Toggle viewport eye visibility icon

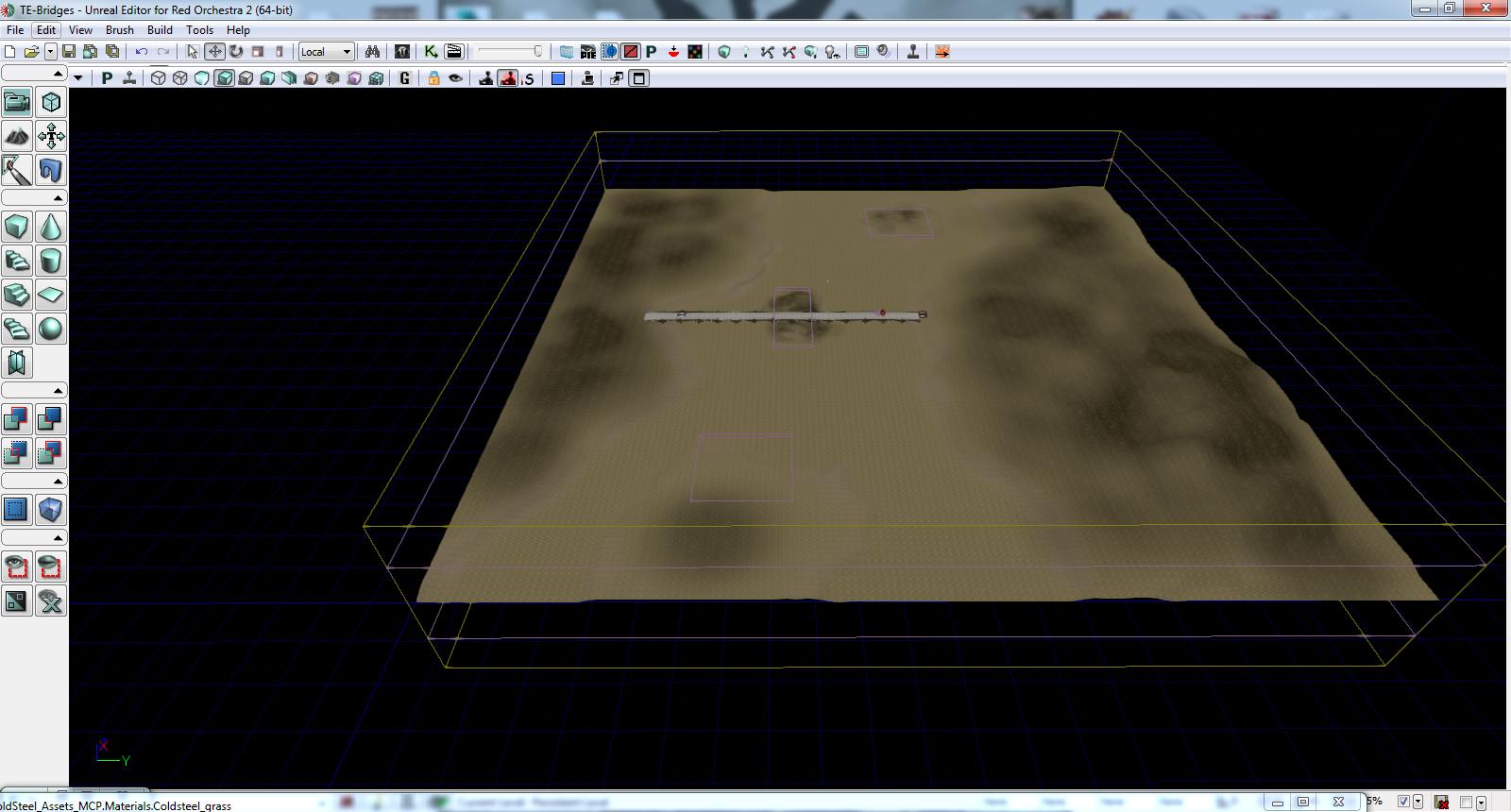455,78
